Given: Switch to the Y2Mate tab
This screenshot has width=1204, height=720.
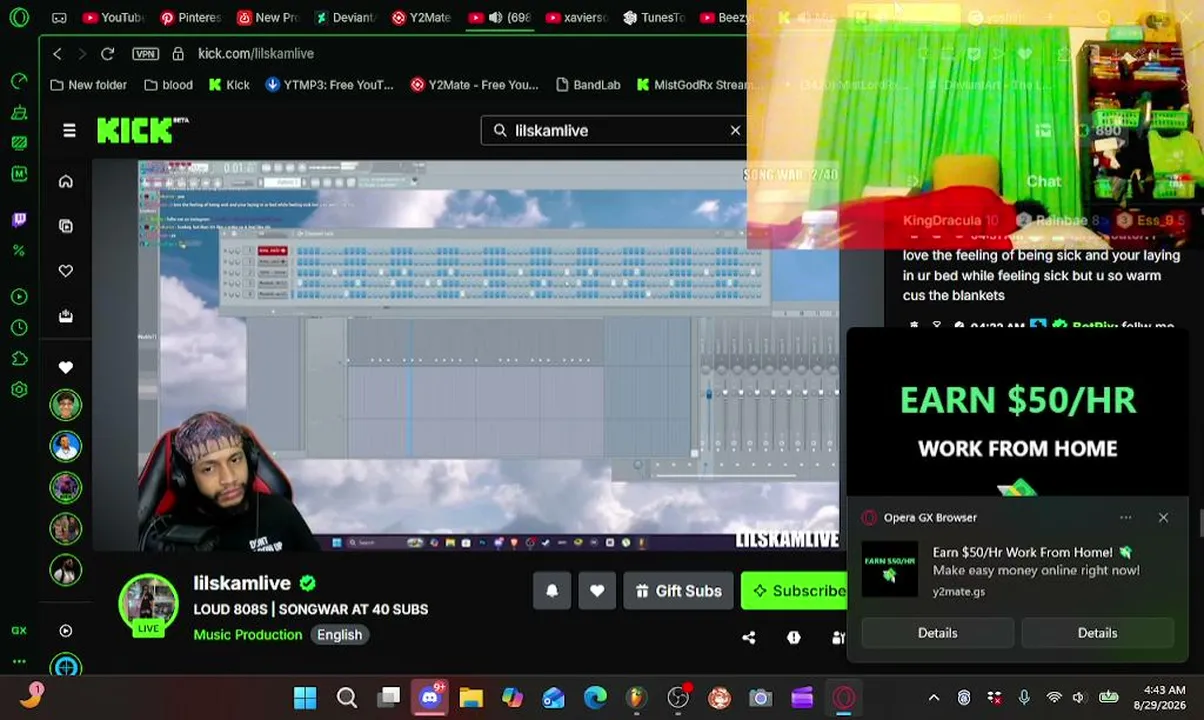Looking at the screenshot, I should click(x=422, y=17).
